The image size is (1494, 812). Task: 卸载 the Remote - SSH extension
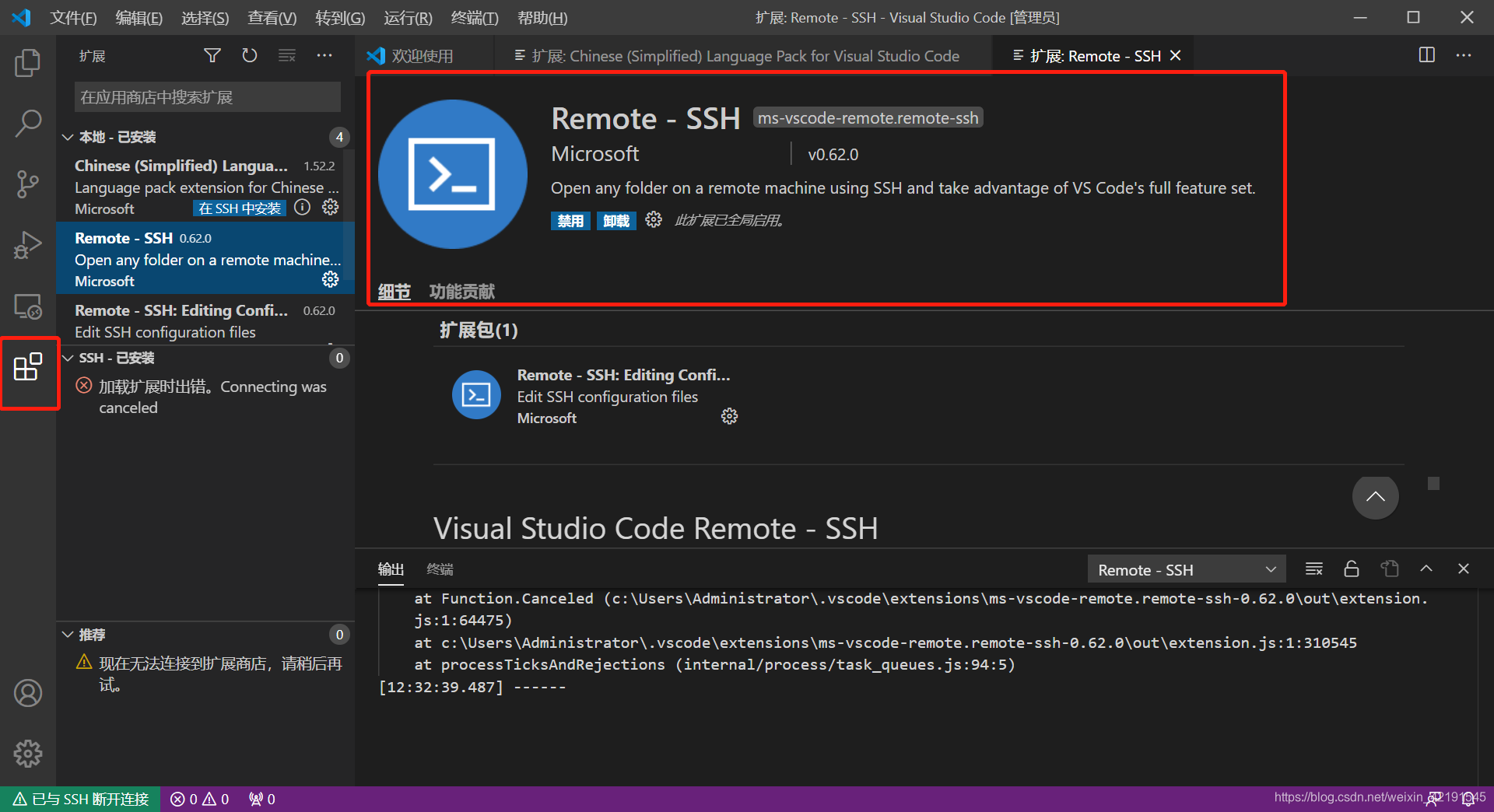pyautogui.click(x=615, y=220)
